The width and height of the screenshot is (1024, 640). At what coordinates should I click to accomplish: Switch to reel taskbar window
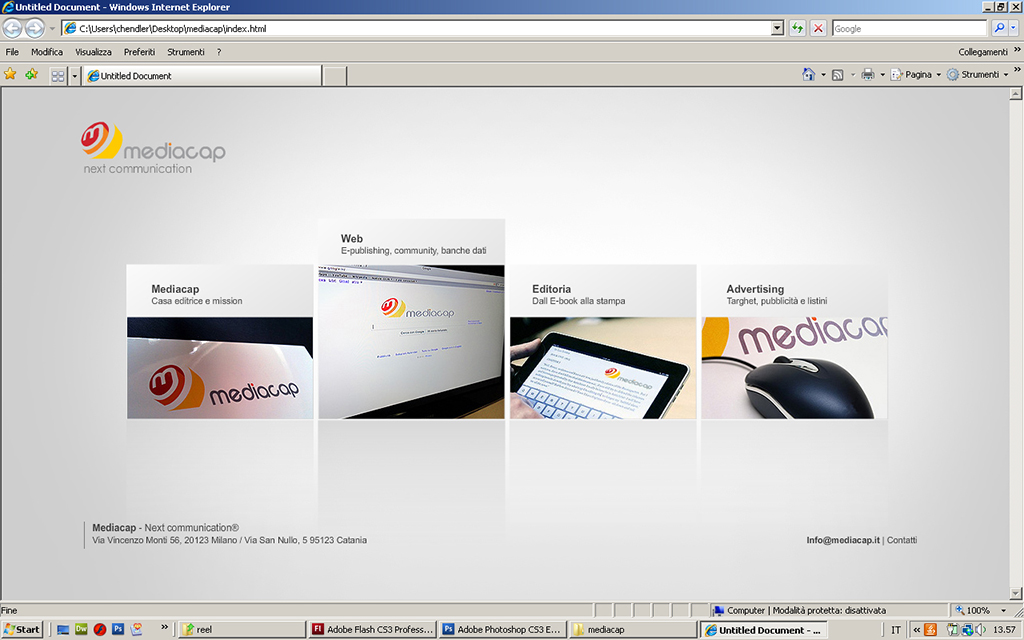coord(242,630)
